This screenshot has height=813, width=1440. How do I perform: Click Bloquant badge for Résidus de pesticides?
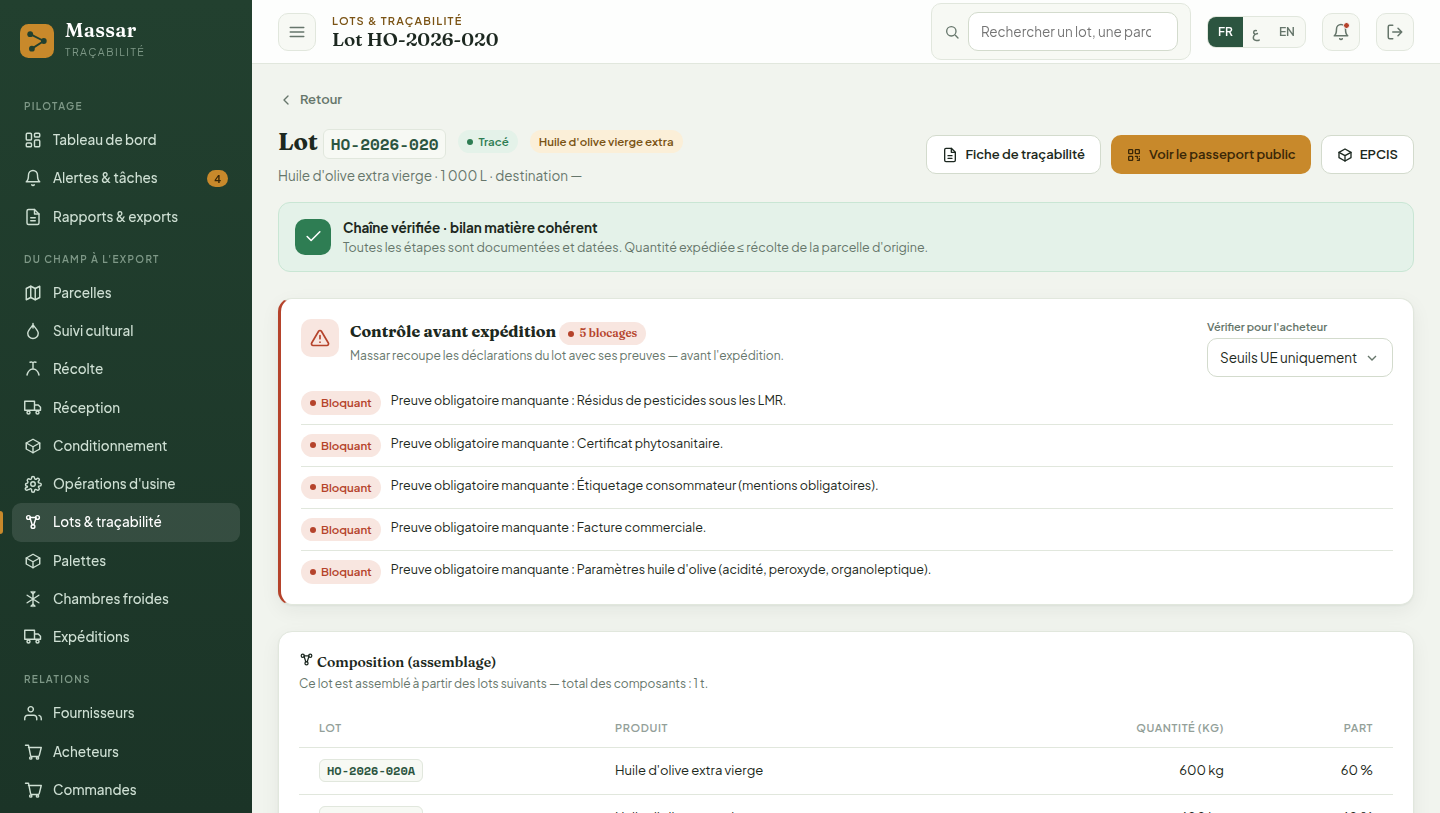click(x=341, y=403)
